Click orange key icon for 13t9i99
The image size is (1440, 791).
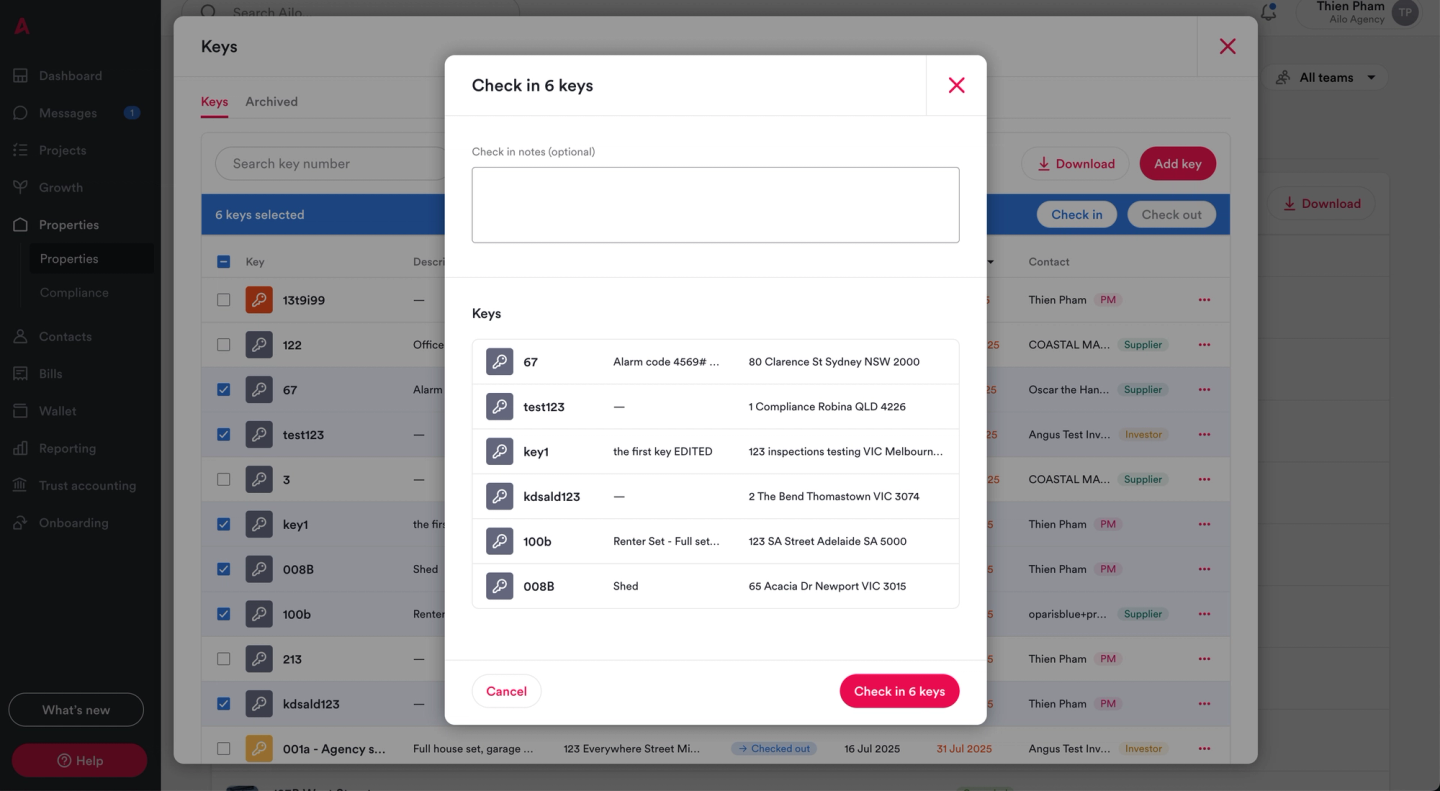tap(259, 300)
